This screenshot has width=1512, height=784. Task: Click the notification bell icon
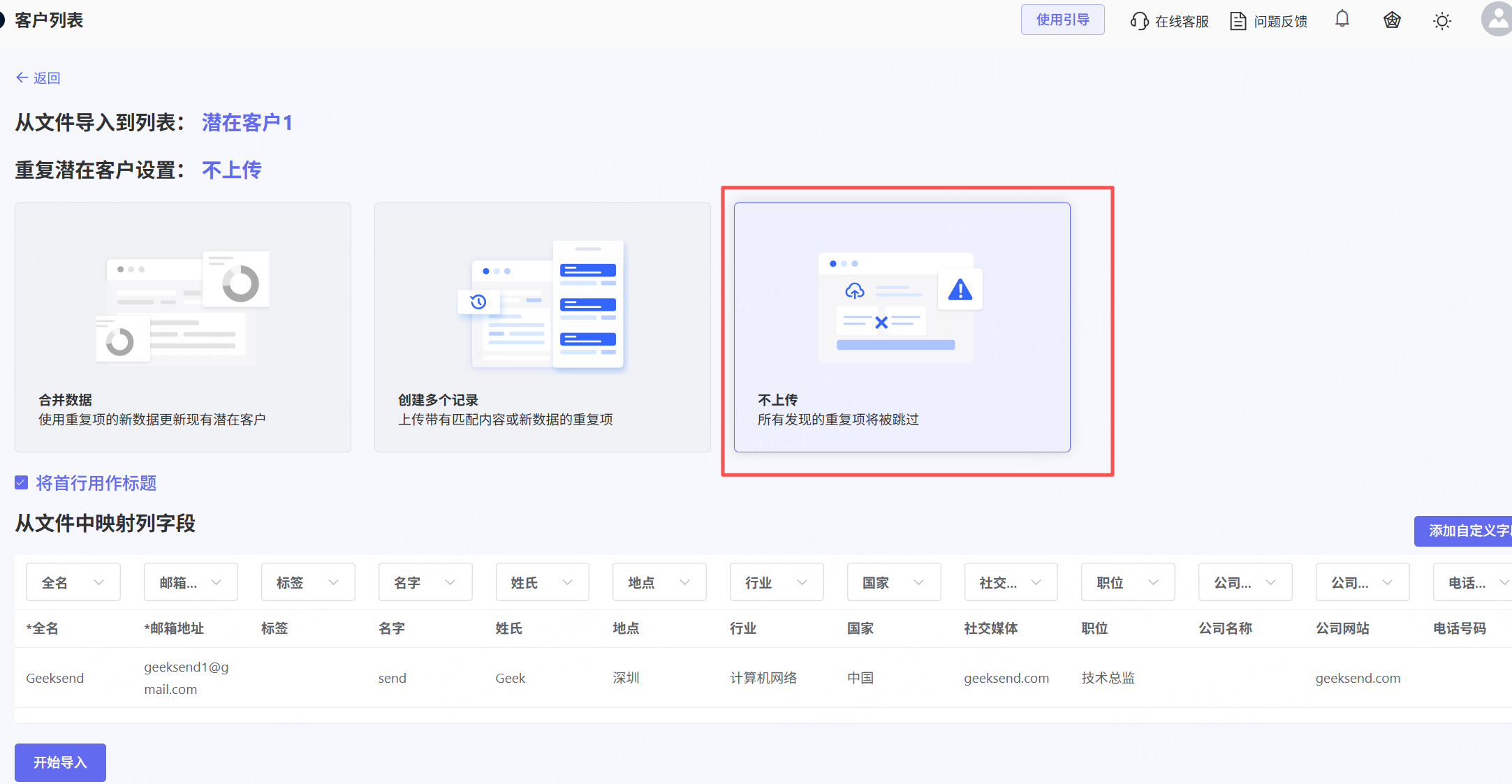[1342, 20]
